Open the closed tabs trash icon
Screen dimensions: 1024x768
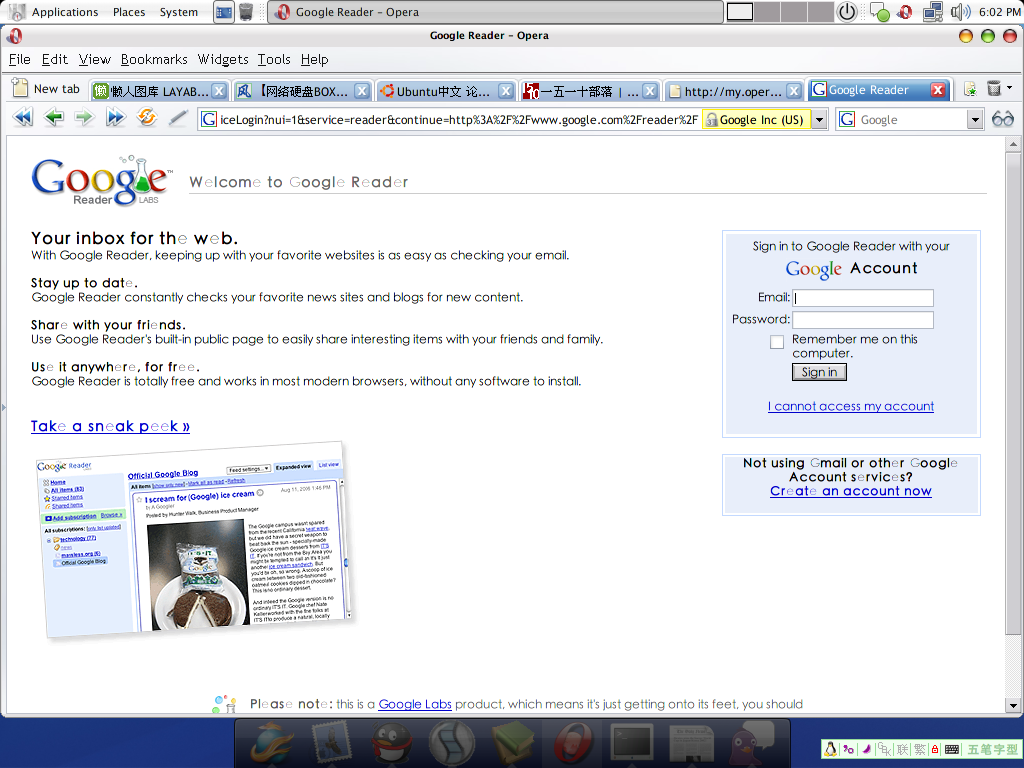(993, 89)
